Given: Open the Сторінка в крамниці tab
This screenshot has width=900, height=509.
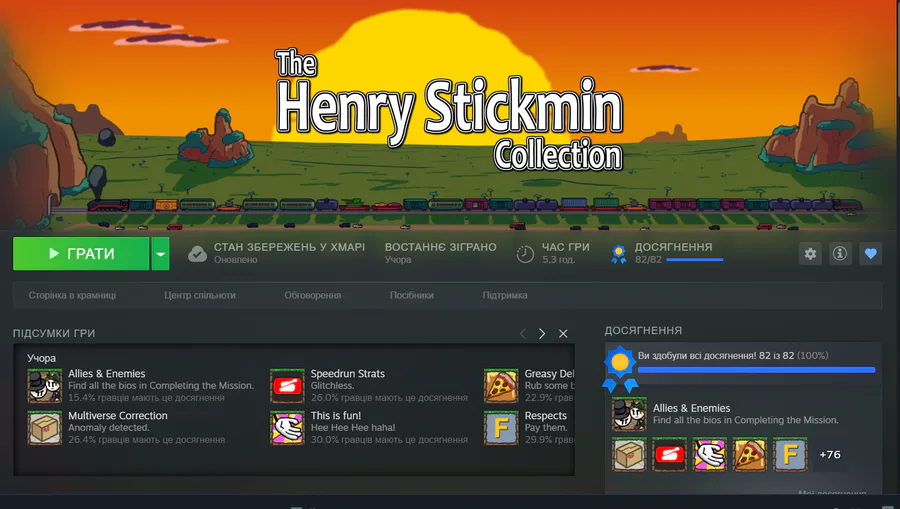Looking at the screenshot, I should (x=72, y=295).
